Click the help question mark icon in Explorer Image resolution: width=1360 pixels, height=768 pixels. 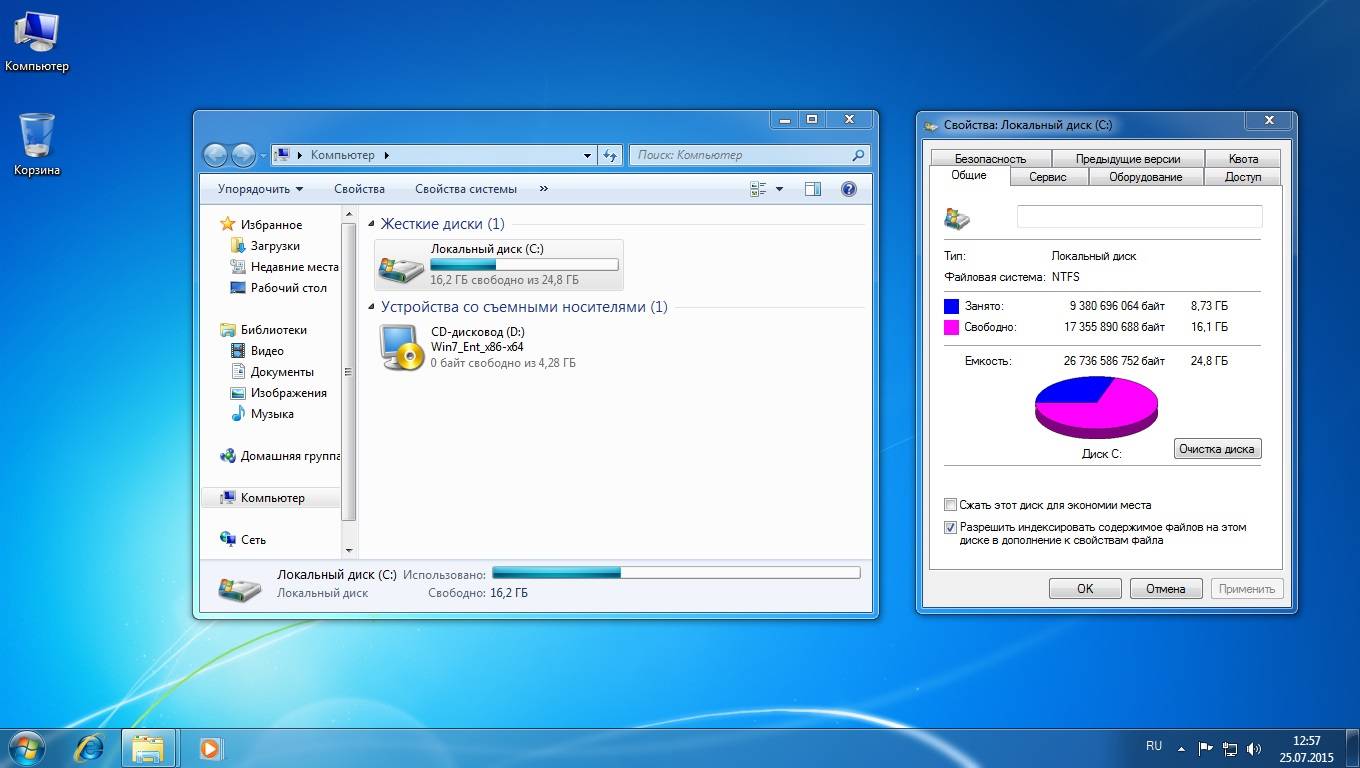pyautogui.click(x=849, y=189)
